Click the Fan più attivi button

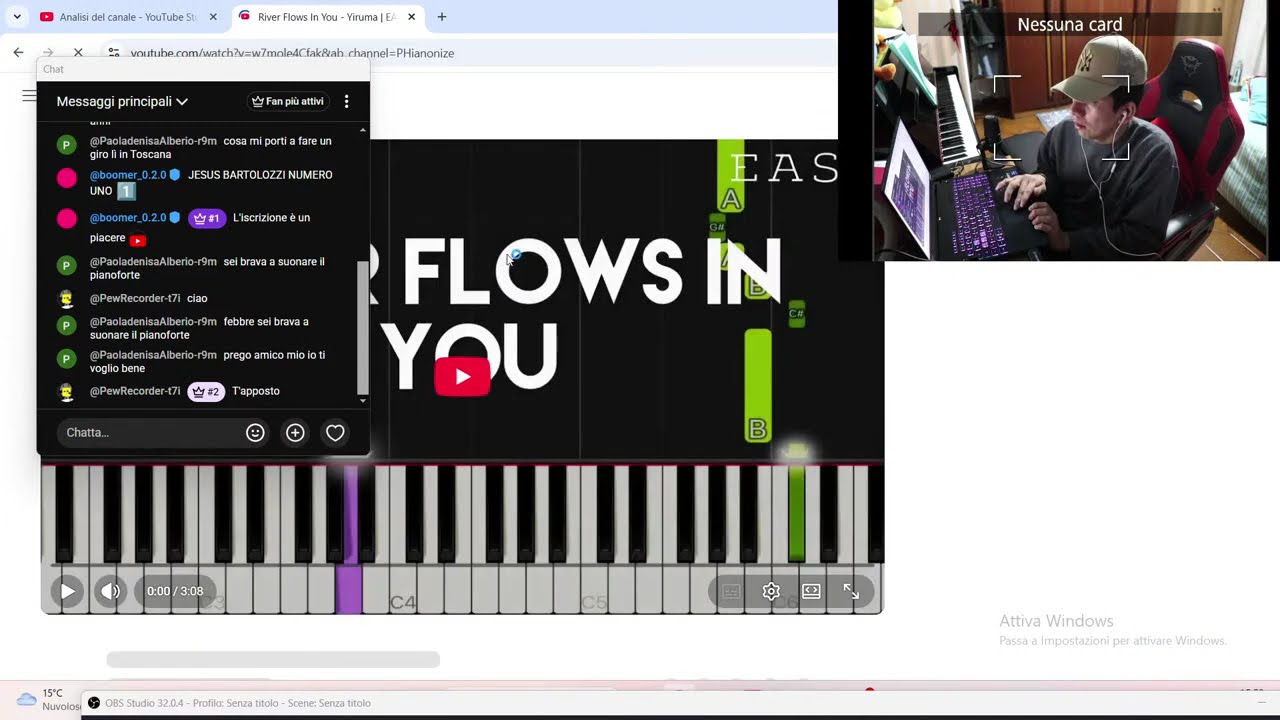287,101
